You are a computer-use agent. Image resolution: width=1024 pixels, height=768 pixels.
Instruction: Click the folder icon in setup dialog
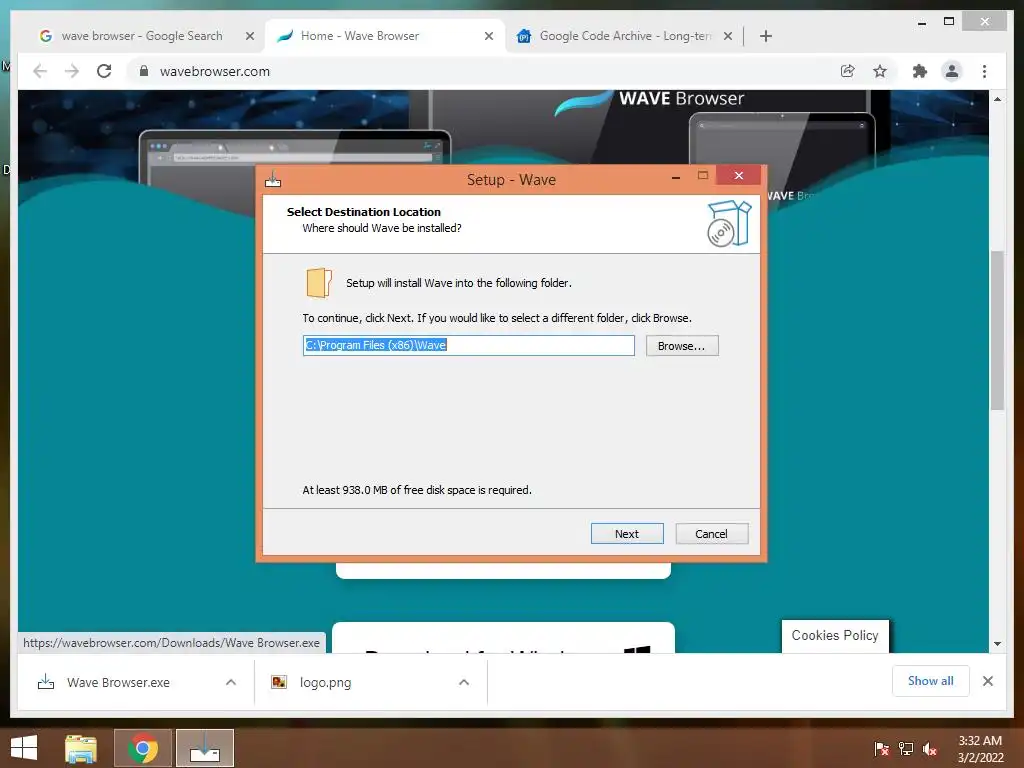tap(319, 283)
